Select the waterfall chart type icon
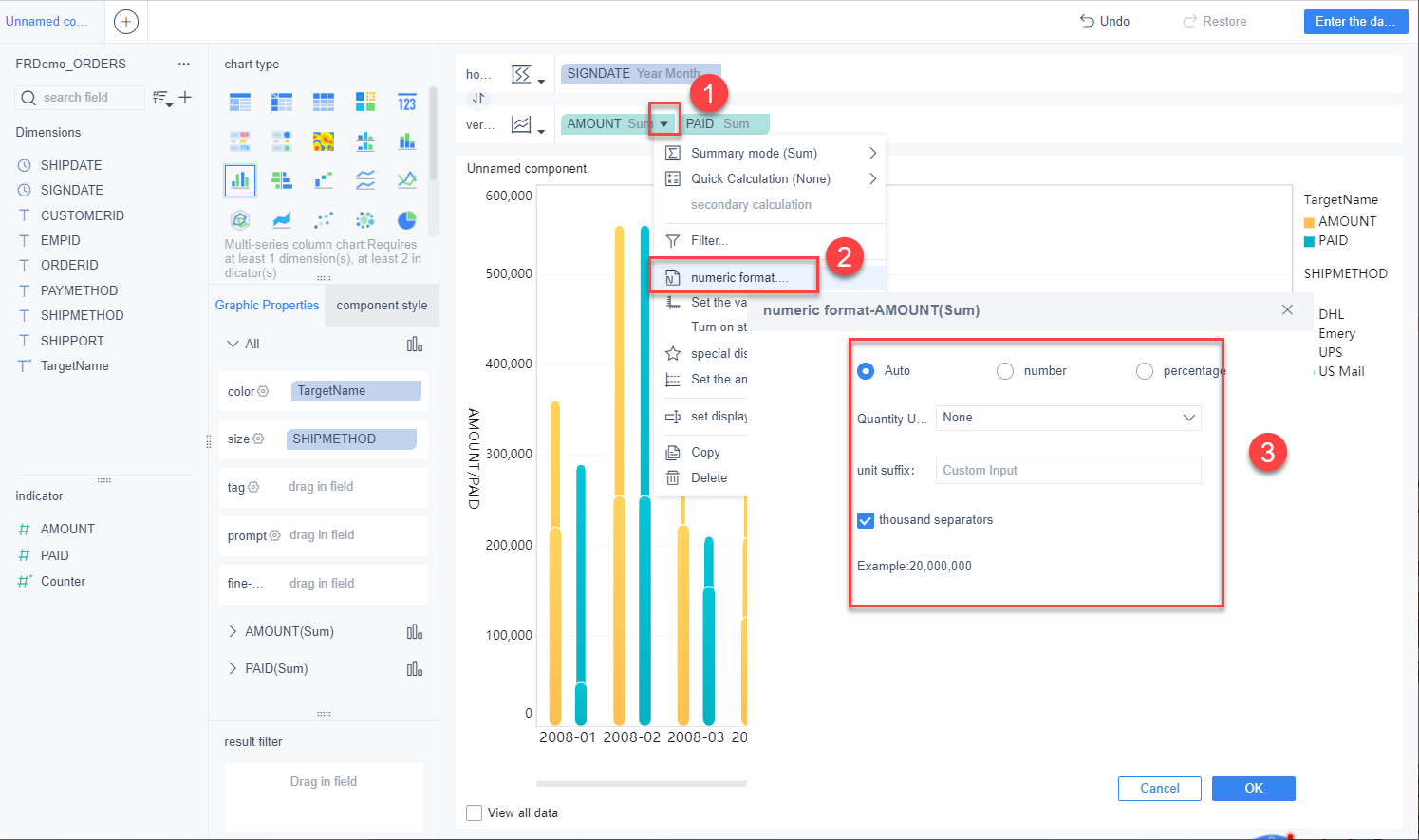 coord(324,179)
